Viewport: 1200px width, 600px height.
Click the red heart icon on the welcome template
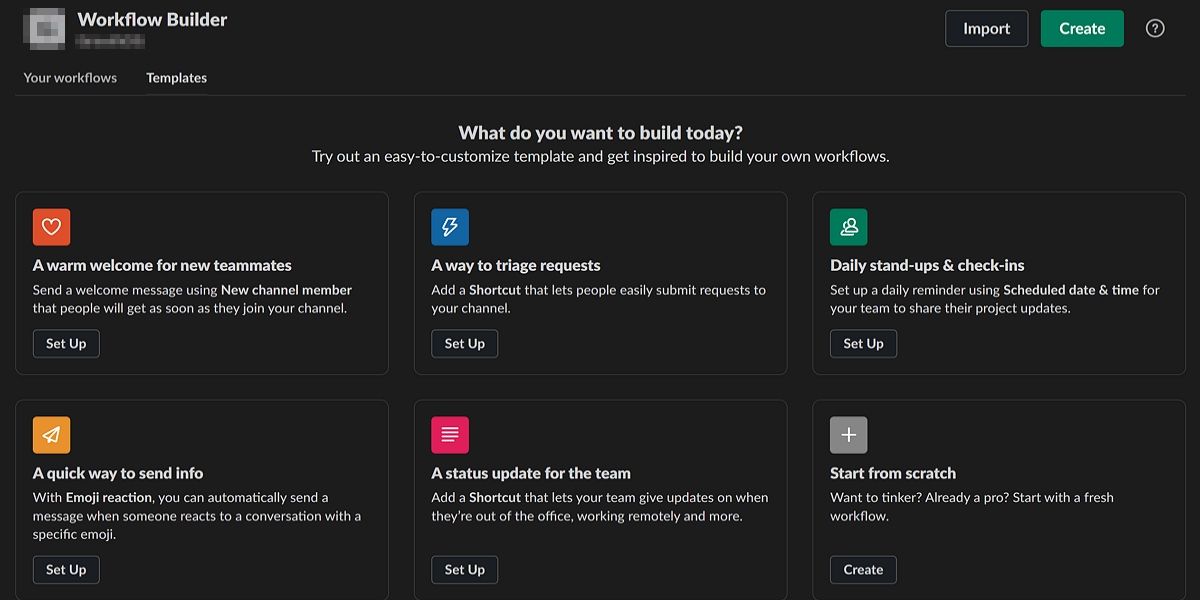51,227
